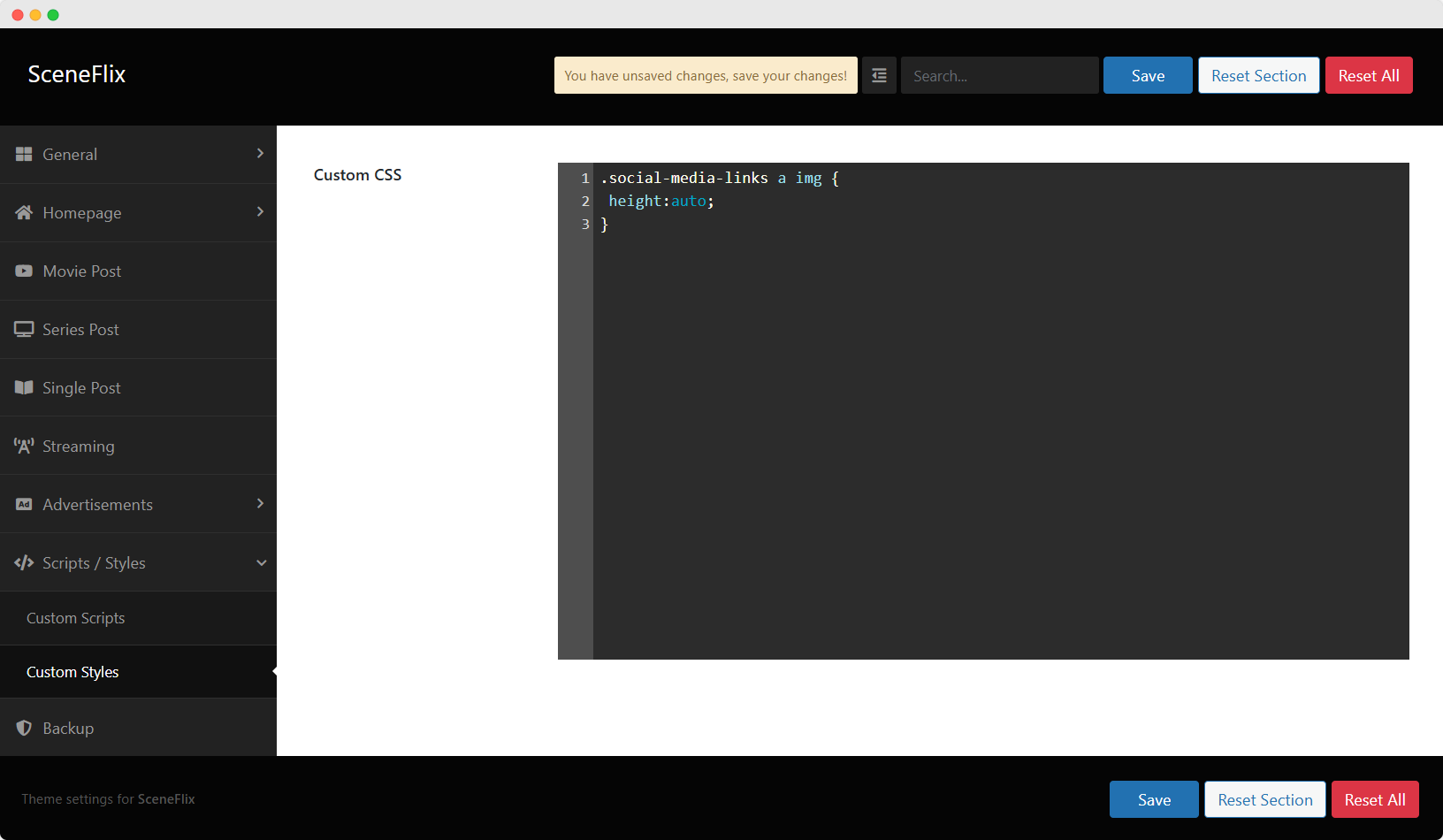Open the Homepage settings menu

(x=138, y=213)
